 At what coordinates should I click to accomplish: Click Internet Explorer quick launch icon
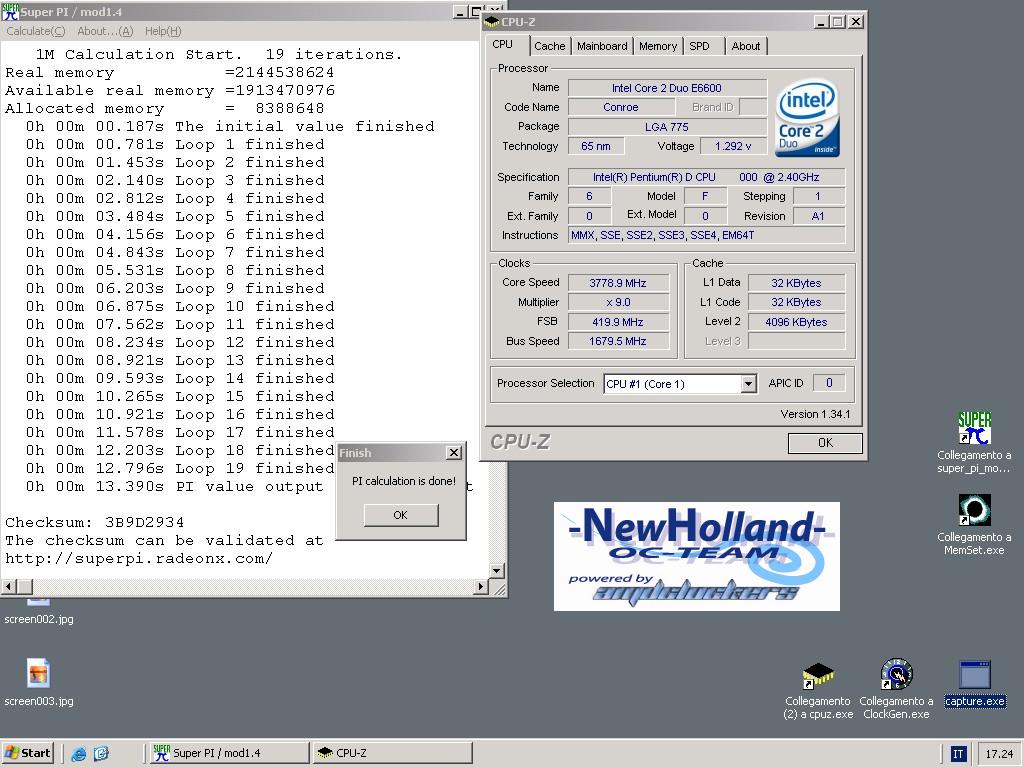[x=79, y=754]
